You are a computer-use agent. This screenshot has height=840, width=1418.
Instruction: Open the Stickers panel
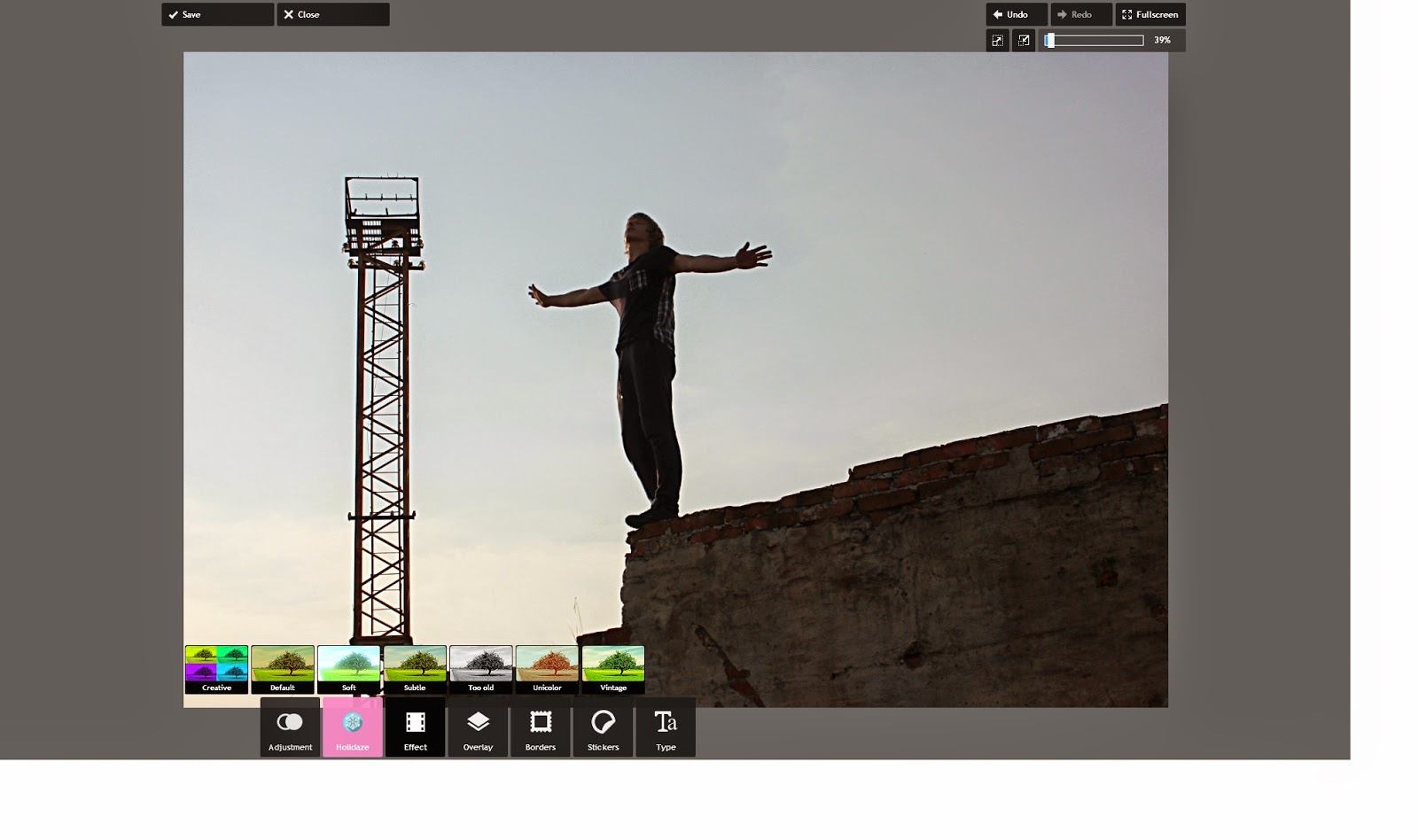[x=603, y=727]
